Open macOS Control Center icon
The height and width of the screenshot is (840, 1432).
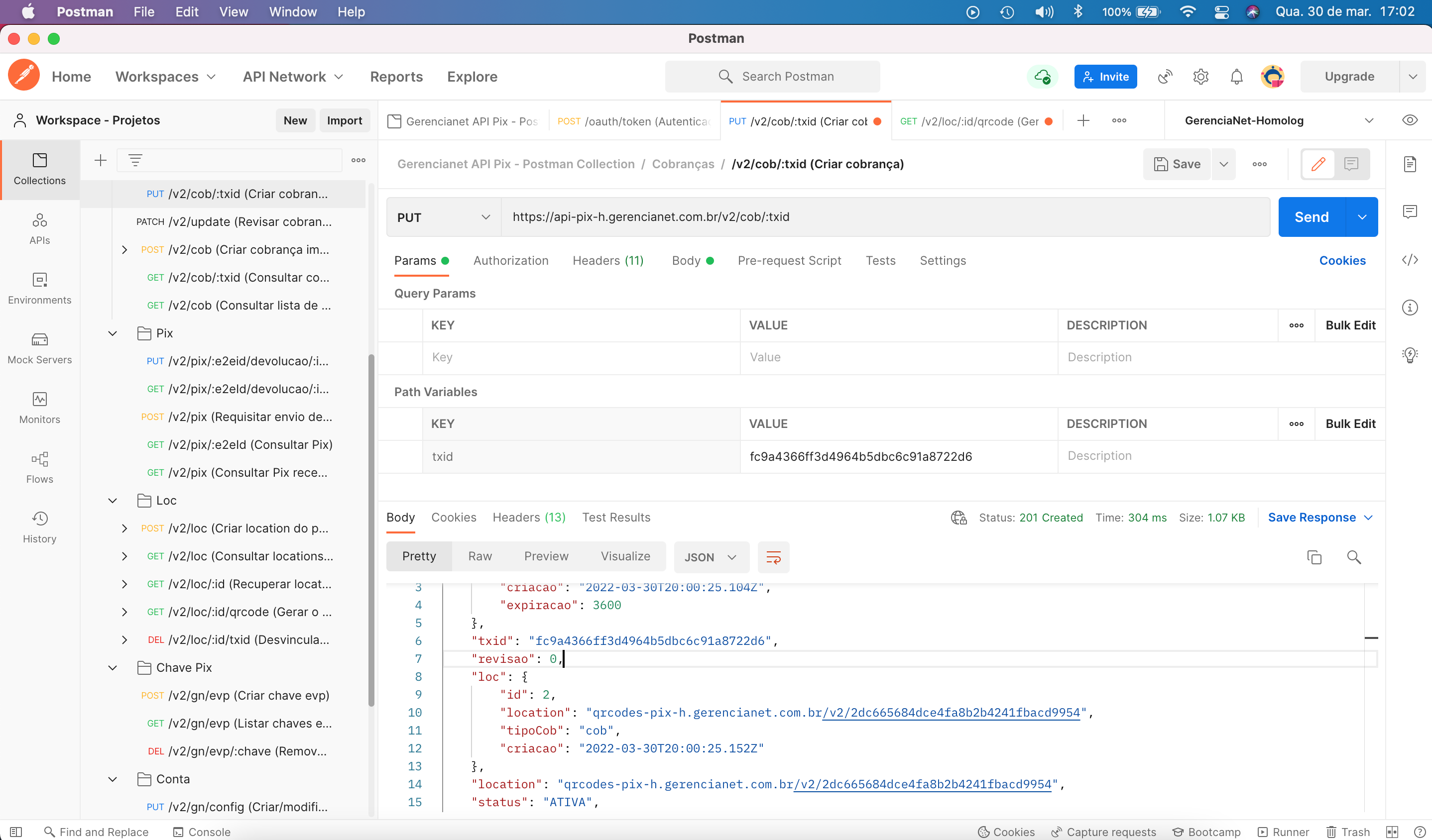pyautogui.click(x=1222, y=12)
